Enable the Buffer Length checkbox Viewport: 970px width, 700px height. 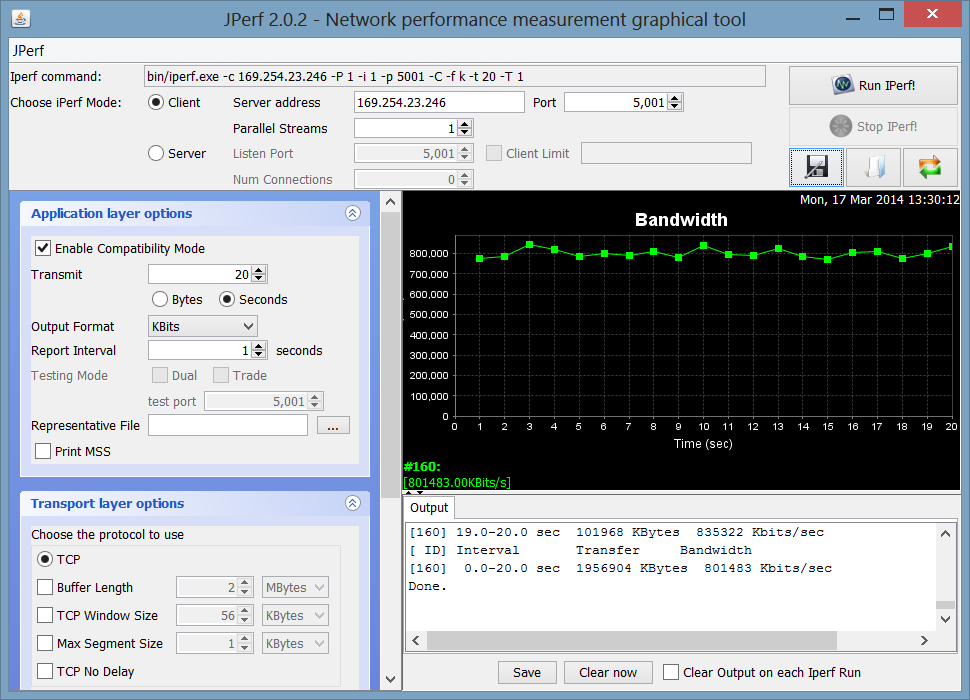coord(45,587)
